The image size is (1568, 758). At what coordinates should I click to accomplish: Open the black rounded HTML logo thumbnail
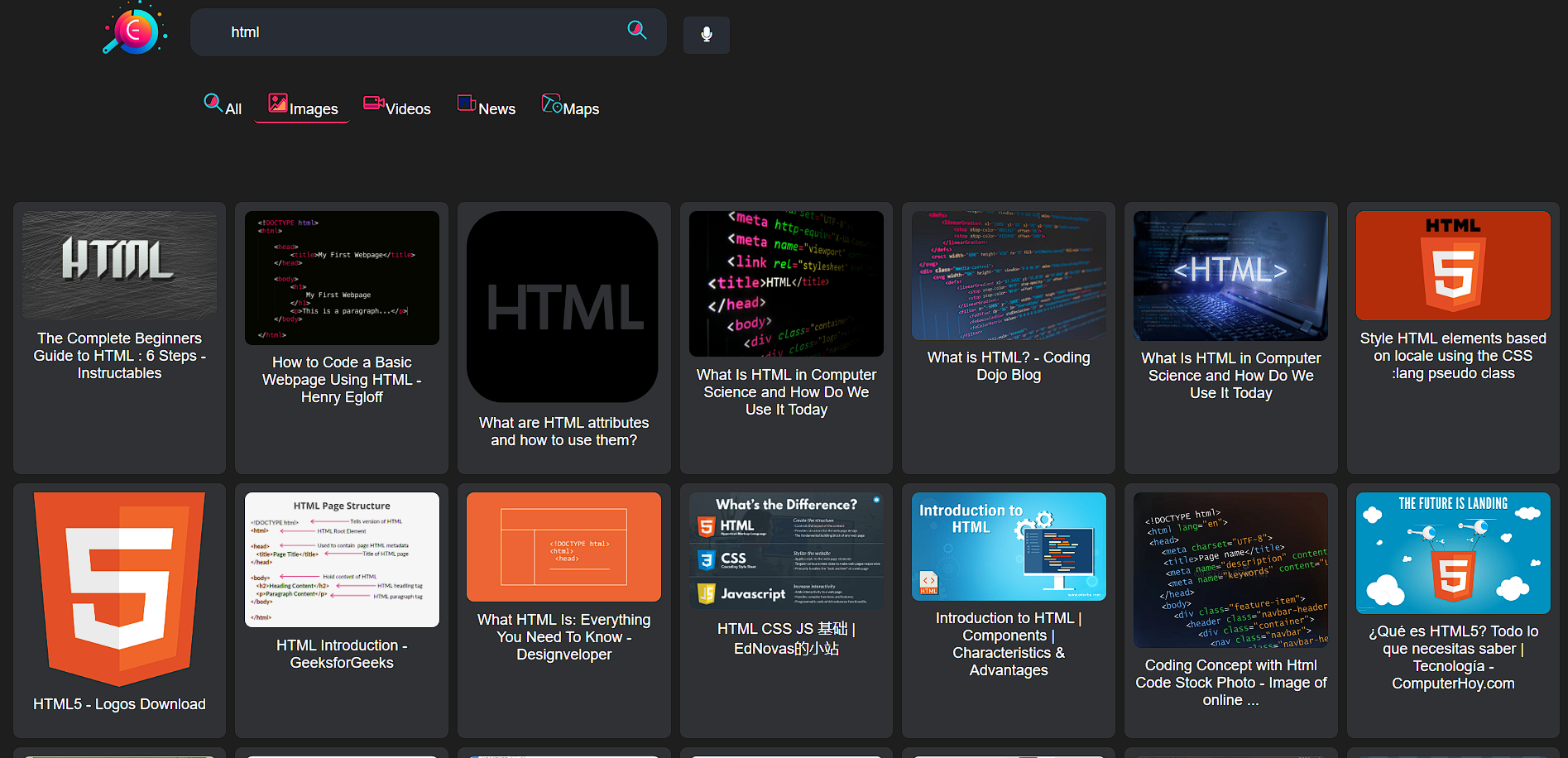(563, 307)
